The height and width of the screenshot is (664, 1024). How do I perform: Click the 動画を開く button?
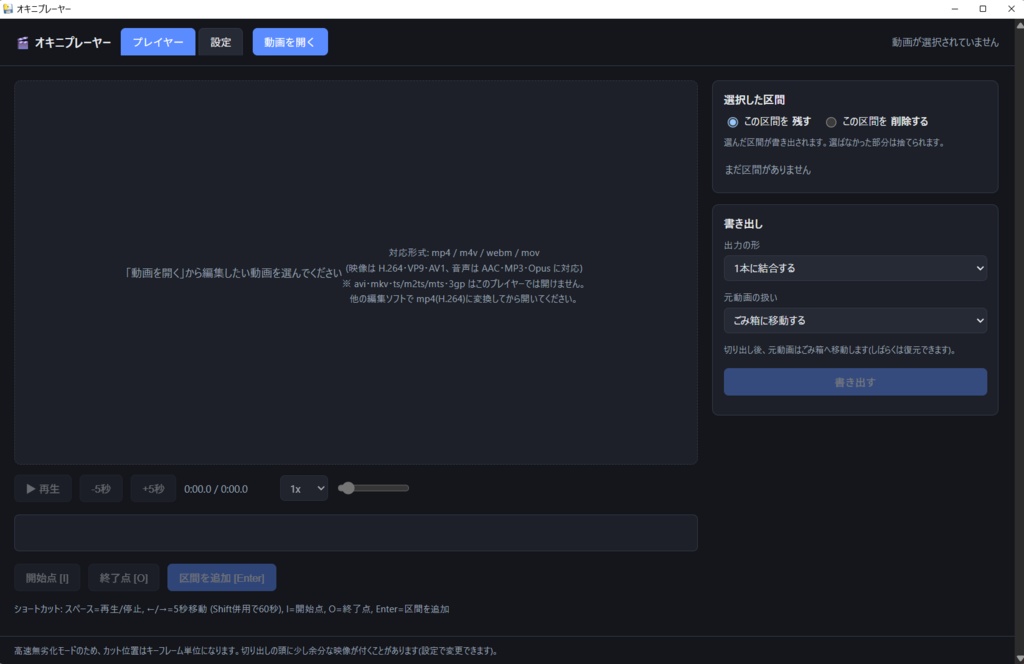[290, 42]
